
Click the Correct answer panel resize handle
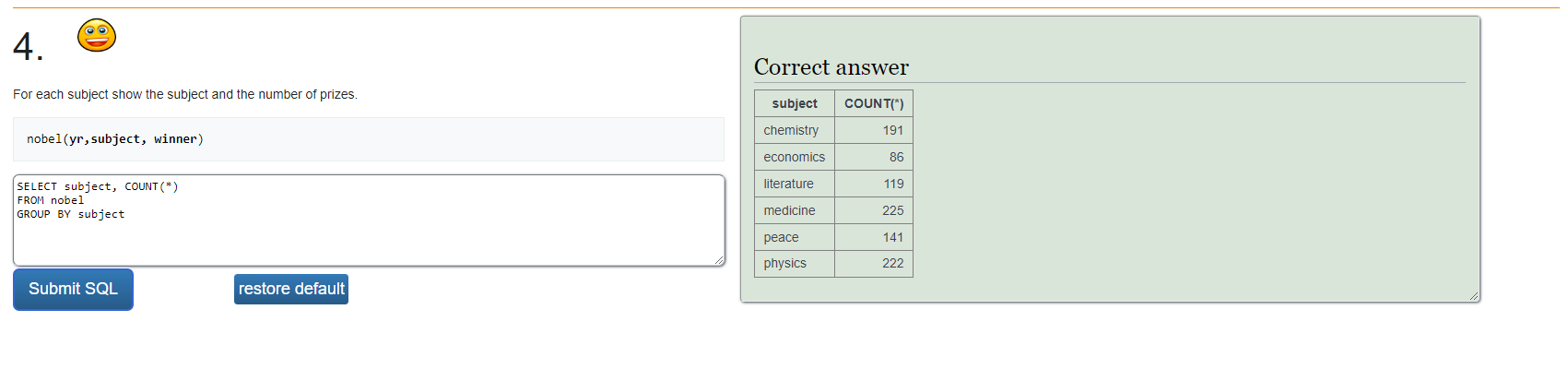(1474, 295)
